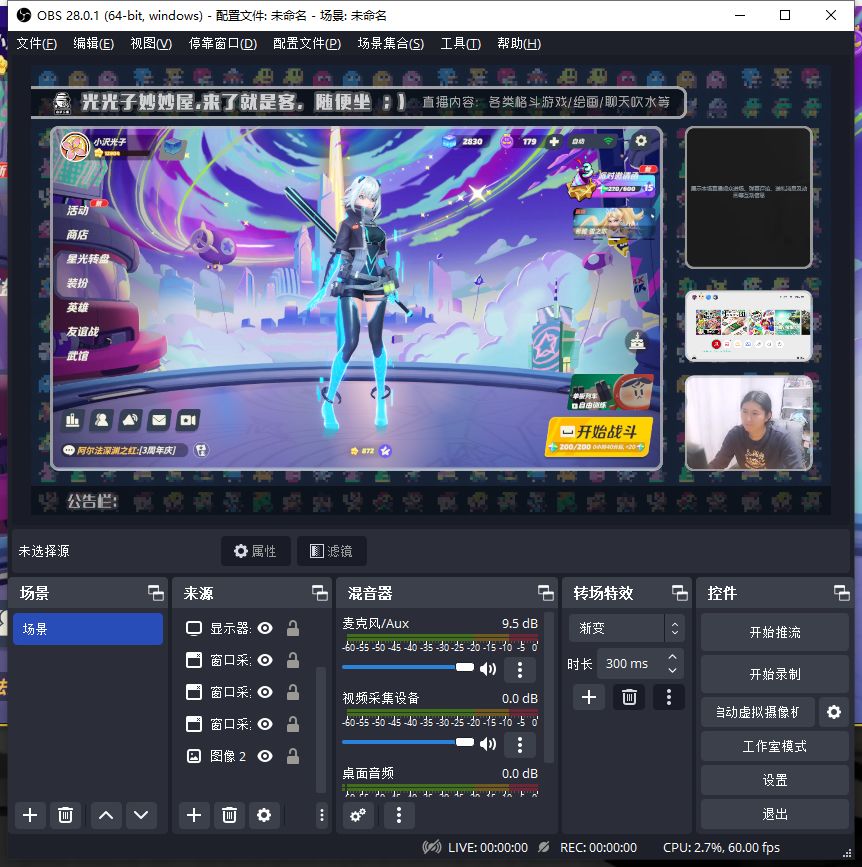Unlock the 显示器 source via its lock icon

pyautogui.click(x=293, y=628)
